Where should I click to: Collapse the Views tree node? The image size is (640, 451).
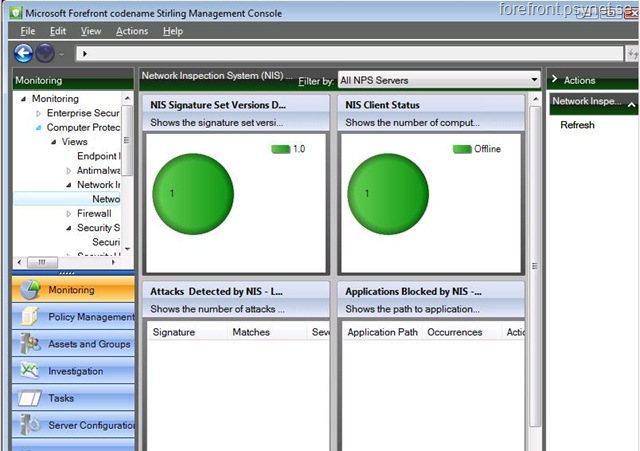[54, 142]
